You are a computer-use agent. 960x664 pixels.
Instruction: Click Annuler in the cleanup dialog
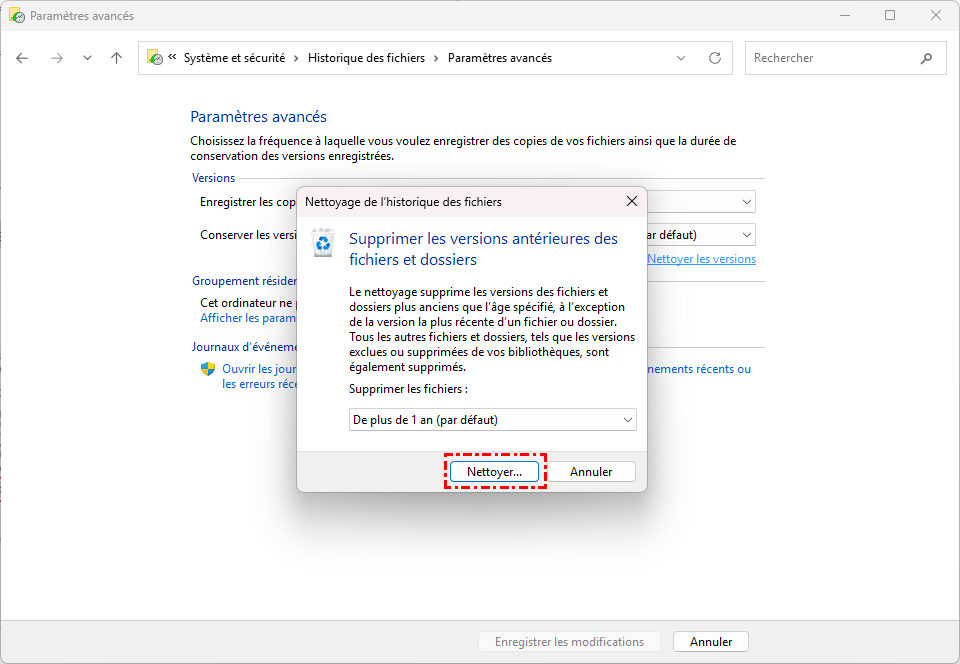point(591,471)
